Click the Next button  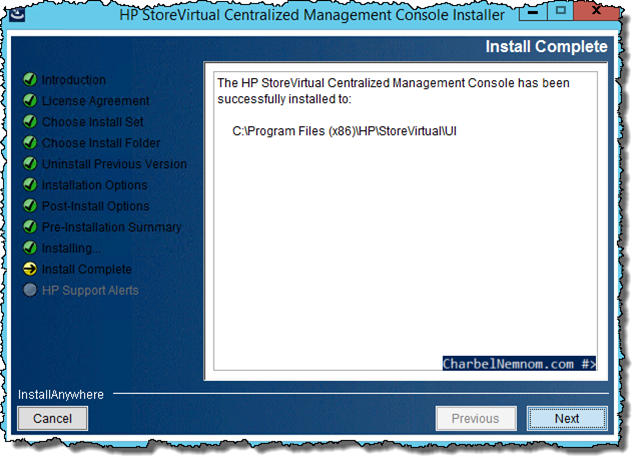pos(567,418)
